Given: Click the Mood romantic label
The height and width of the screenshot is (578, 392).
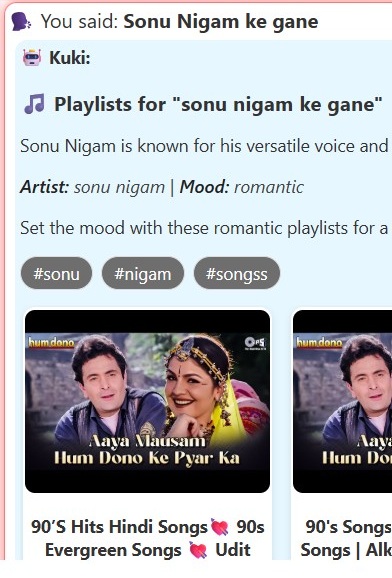Looking at the screenshot, I should coord(242,187).
